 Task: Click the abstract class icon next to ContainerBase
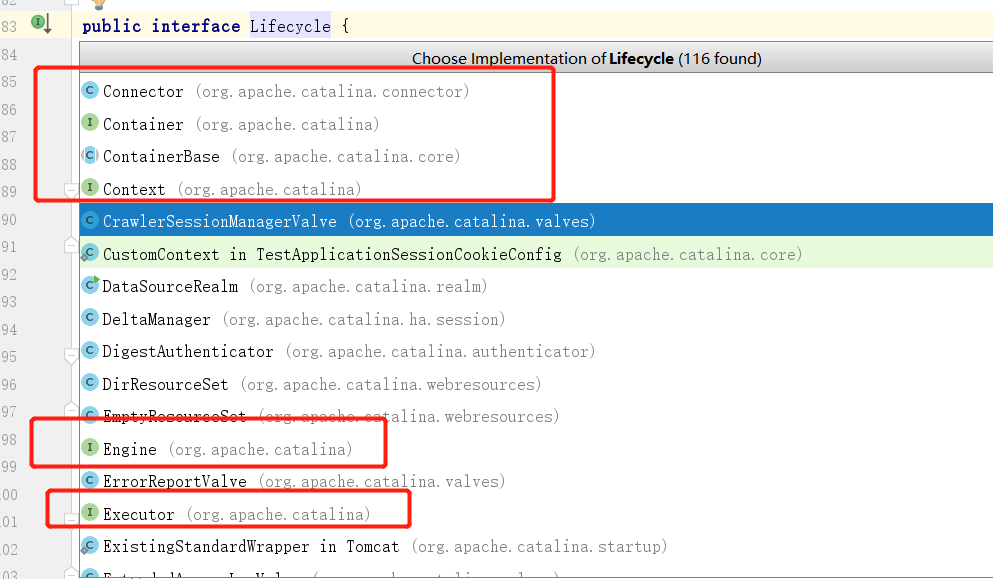click(x=90, y=155)
